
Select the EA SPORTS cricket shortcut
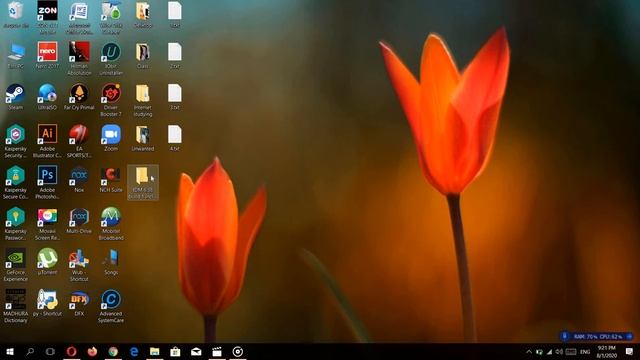79,141
